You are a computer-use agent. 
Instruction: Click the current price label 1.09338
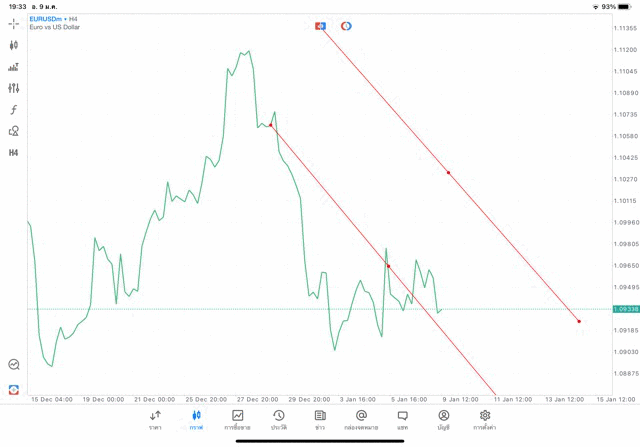[x=626, y=309]
